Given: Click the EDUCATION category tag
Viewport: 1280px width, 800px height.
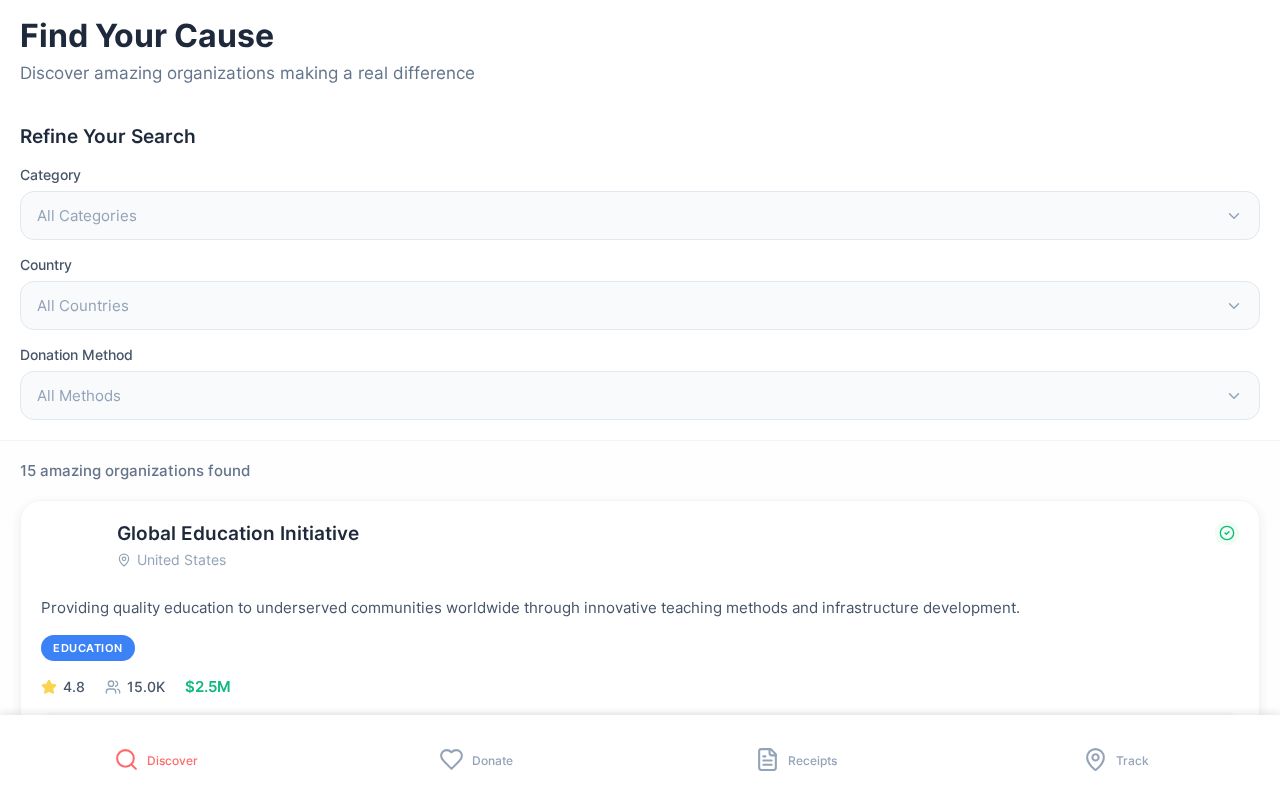Looking at the screenshot, I should tap(88, 648).
